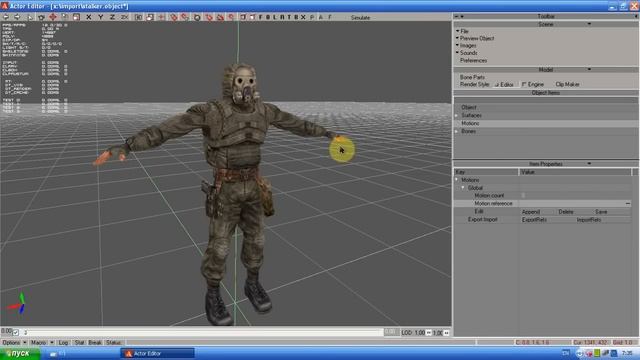Open the Images menu
Image resolution: width=640 pixels, height=360 pixels.
click(468, 46)
